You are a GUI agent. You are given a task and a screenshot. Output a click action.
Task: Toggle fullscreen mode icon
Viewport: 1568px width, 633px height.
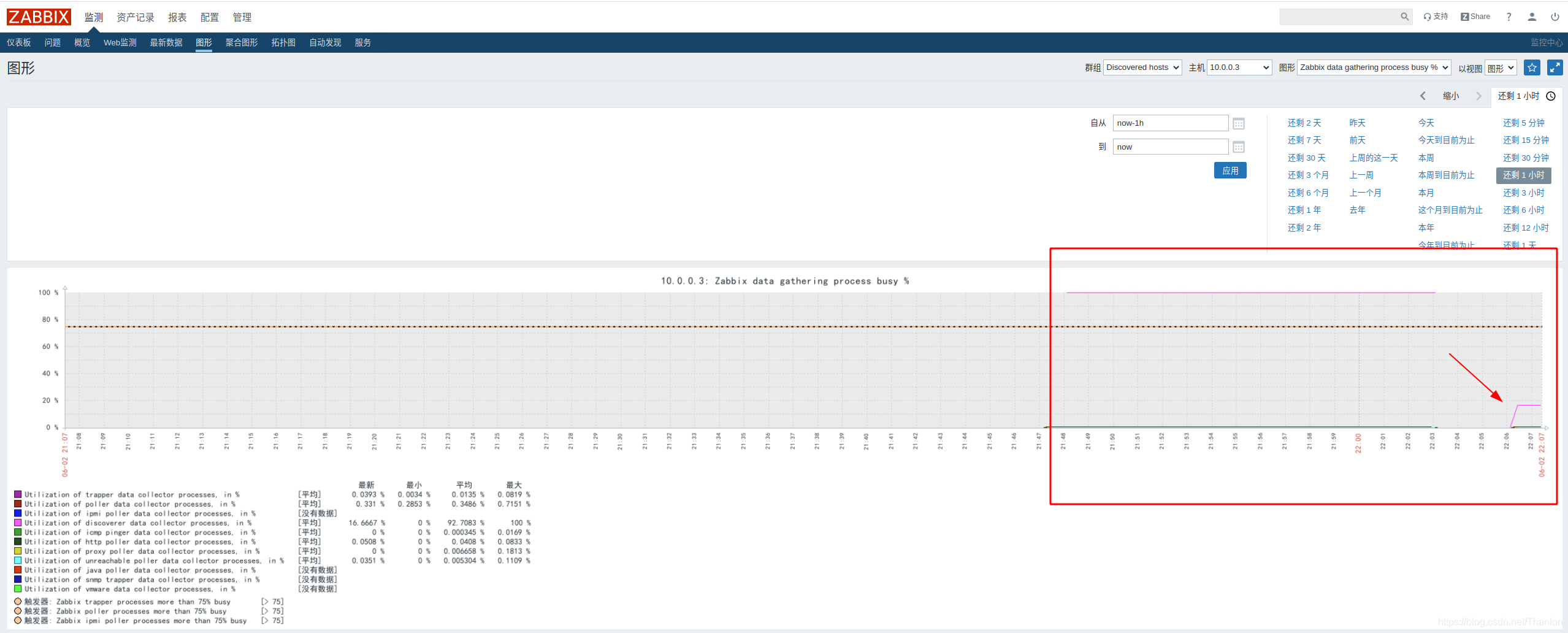coord(1555,67)
